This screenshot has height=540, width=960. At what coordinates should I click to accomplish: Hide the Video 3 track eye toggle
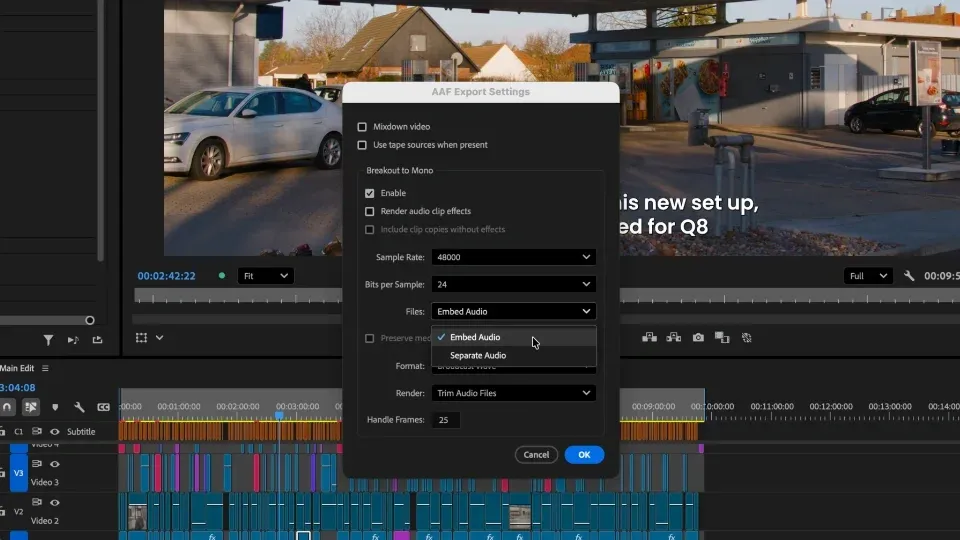pos(54,464)
